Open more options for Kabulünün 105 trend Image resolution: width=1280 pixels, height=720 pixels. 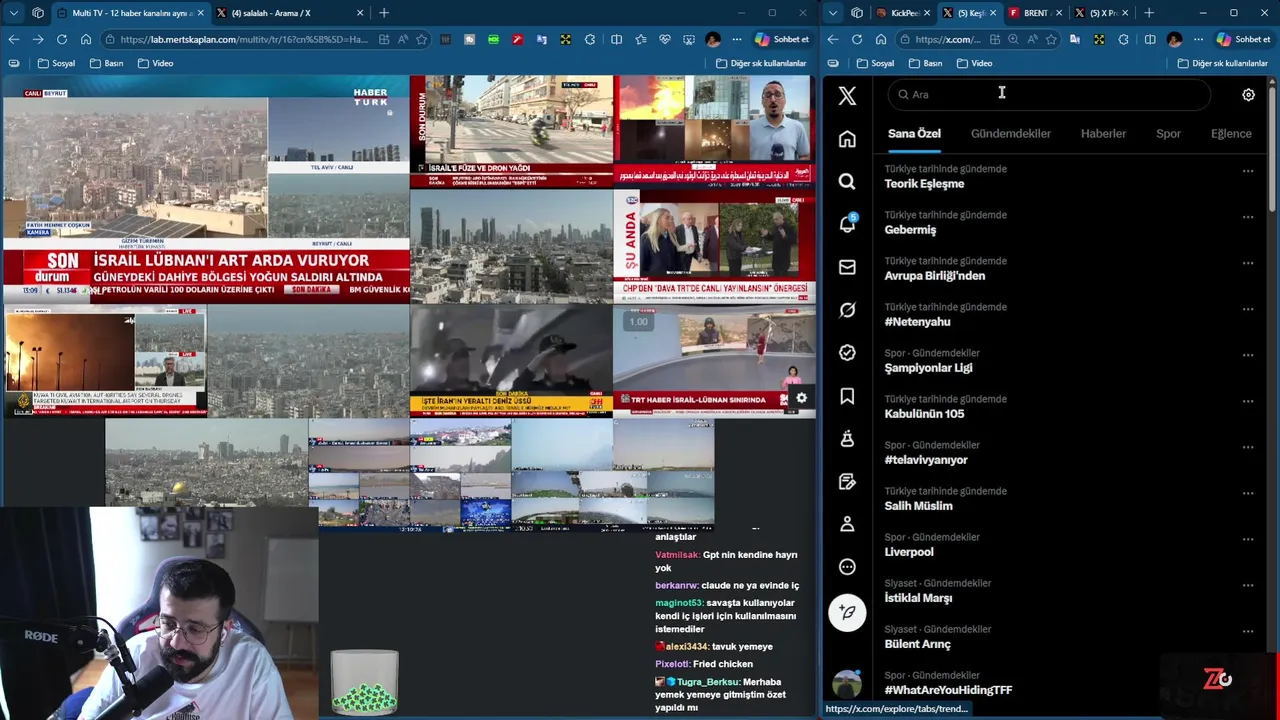click(1248, 401)
